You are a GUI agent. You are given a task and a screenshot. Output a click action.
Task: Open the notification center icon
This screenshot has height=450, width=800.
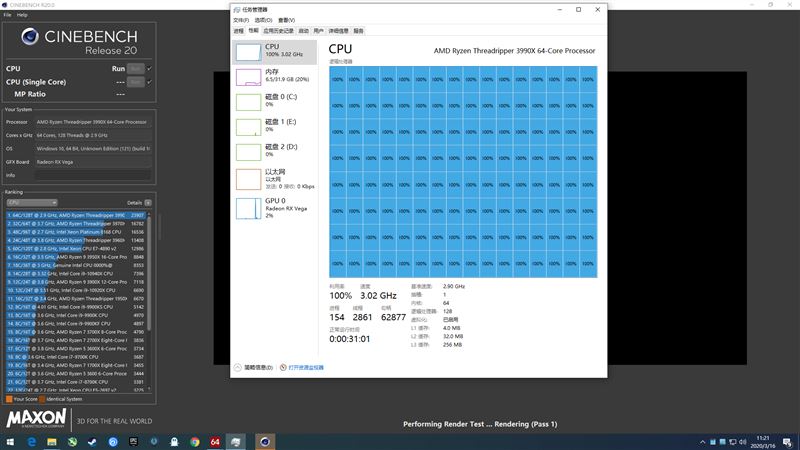click(787, 442)
